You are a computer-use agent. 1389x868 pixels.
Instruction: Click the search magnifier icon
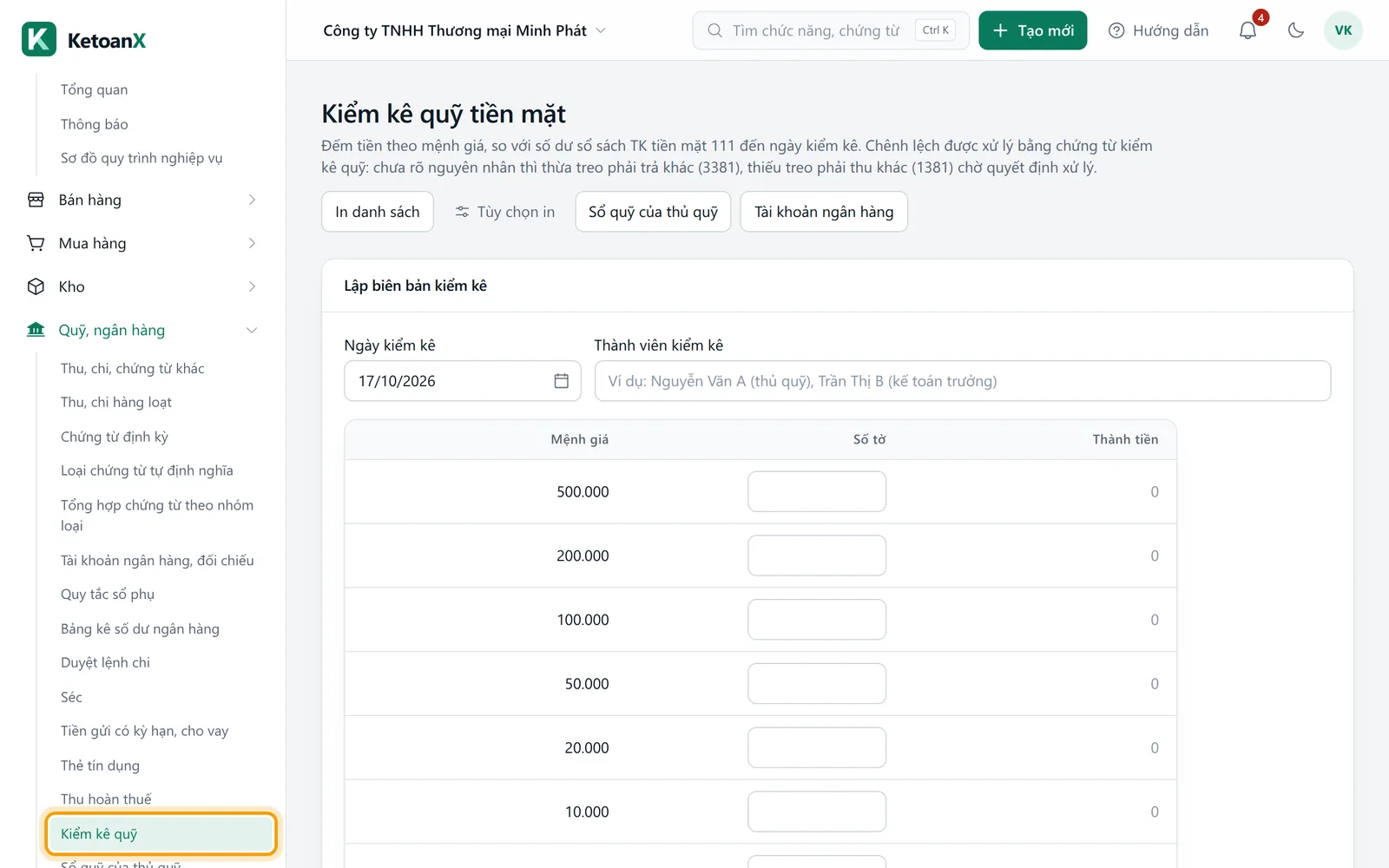[714, 30]
